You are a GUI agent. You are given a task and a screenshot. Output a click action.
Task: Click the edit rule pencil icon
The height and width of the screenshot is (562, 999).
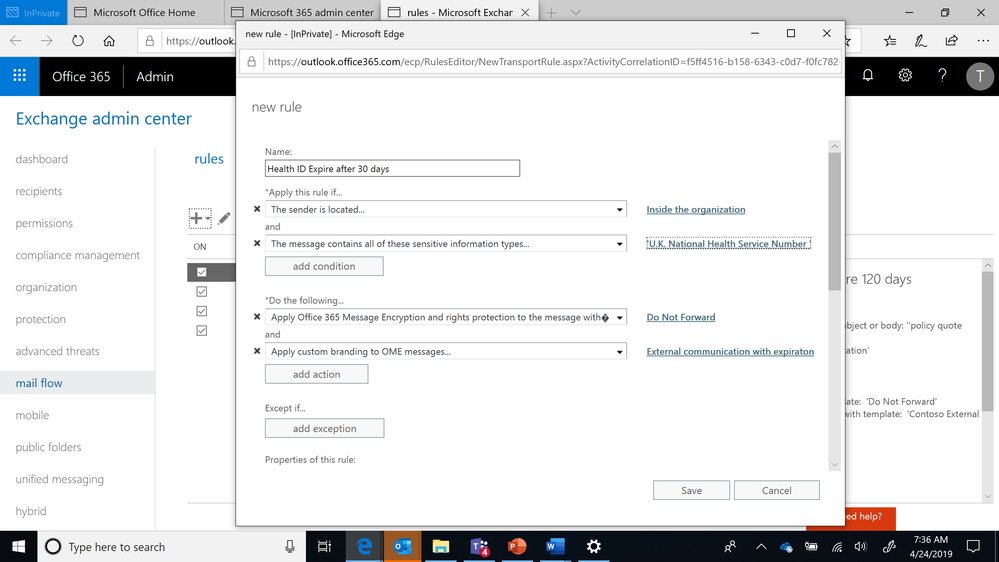224,218
